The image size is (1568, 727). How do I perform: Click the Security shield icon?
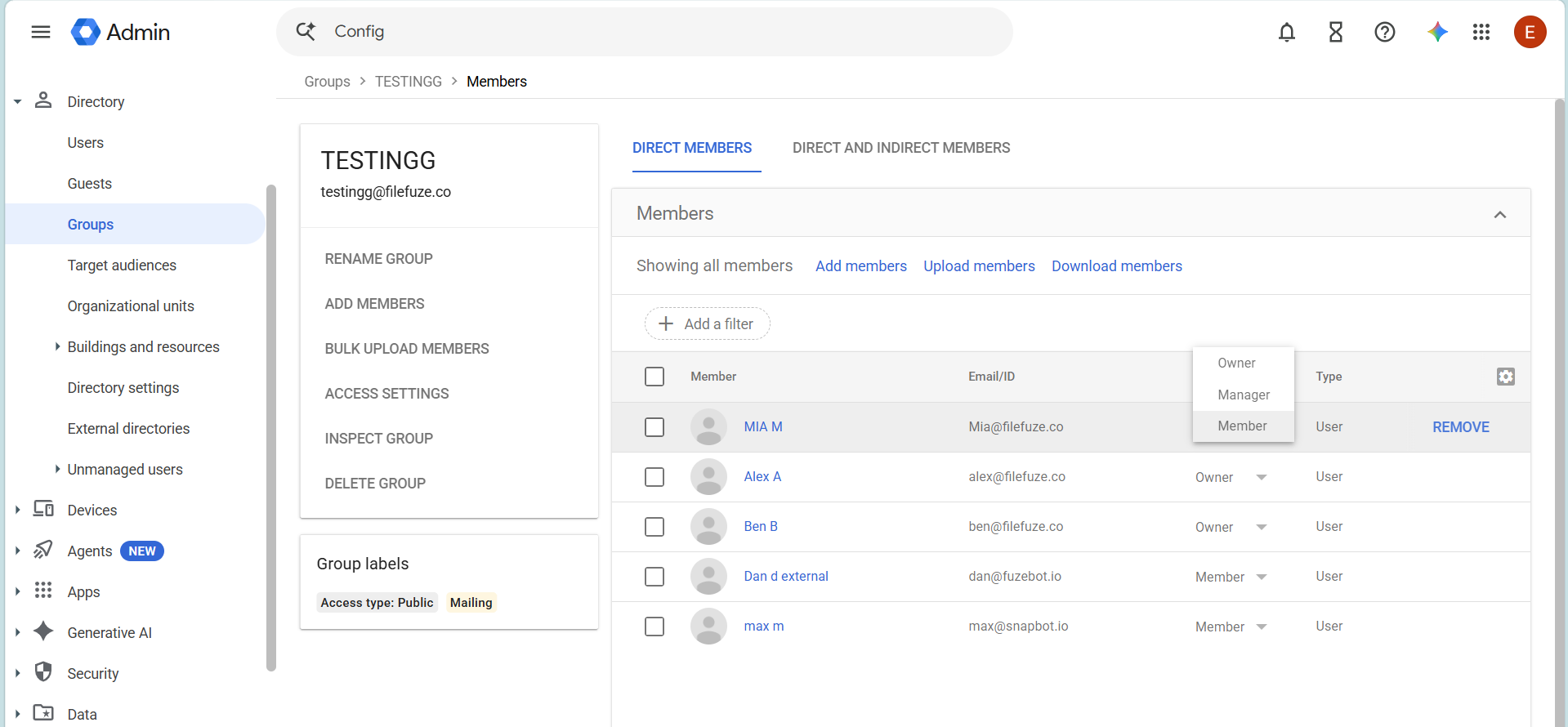[43, 672]
